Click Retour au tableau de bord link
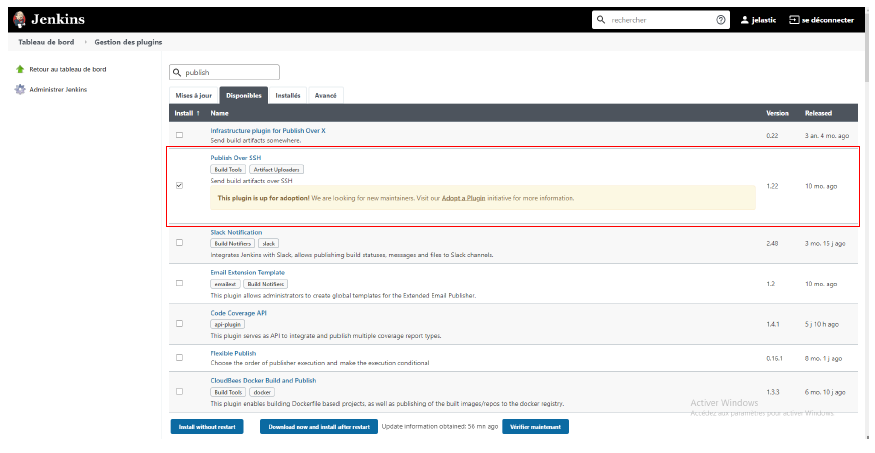Viewport: 875px width, 453px height. coord(68,69)
